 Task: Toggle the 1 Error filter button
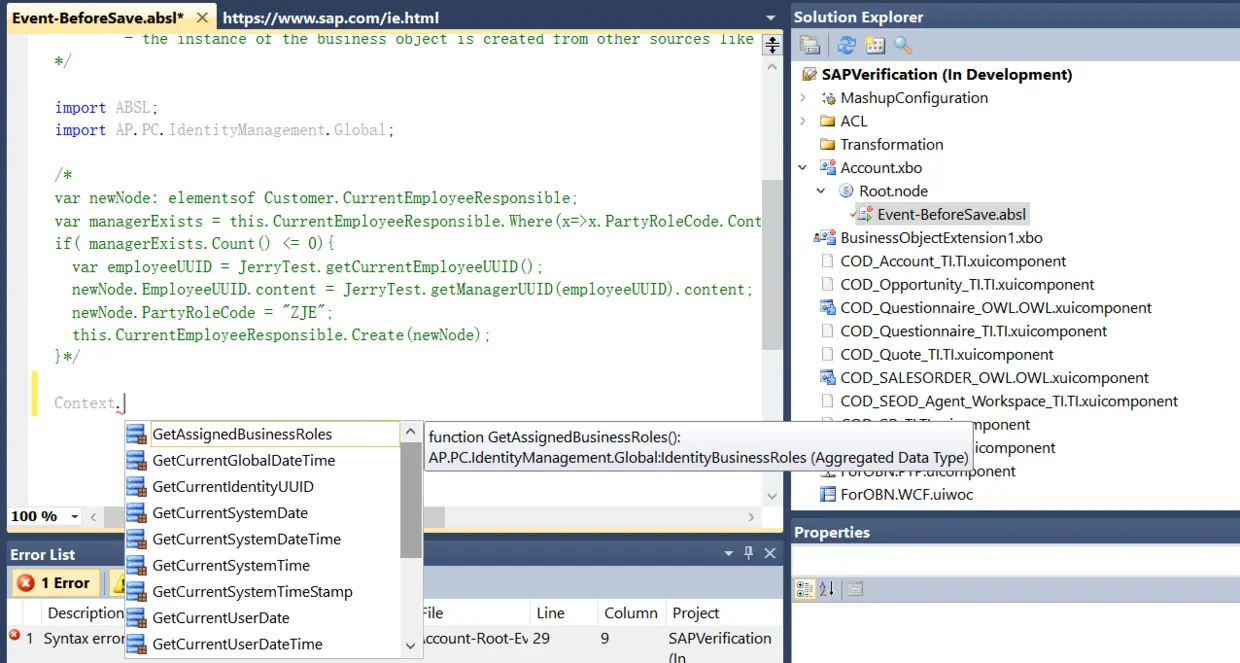pos(54,583)
